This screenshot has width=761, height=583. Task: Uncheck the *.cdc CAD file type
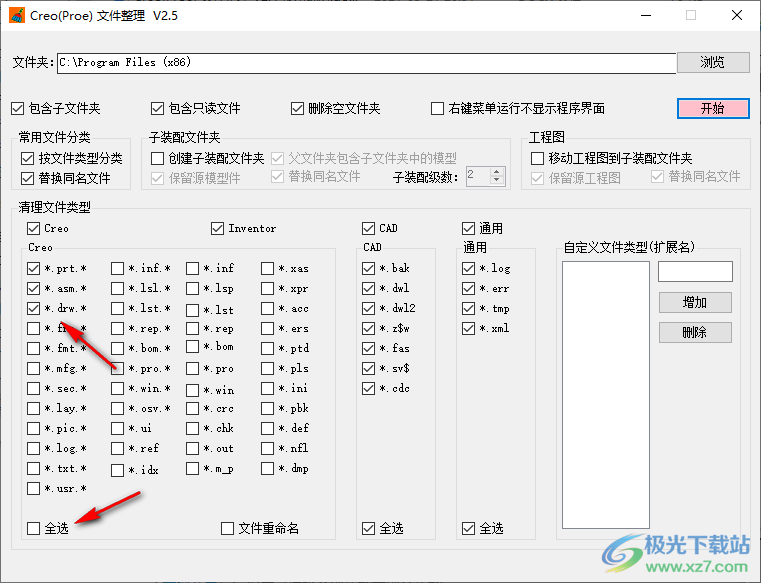click(x=368, y=388)
